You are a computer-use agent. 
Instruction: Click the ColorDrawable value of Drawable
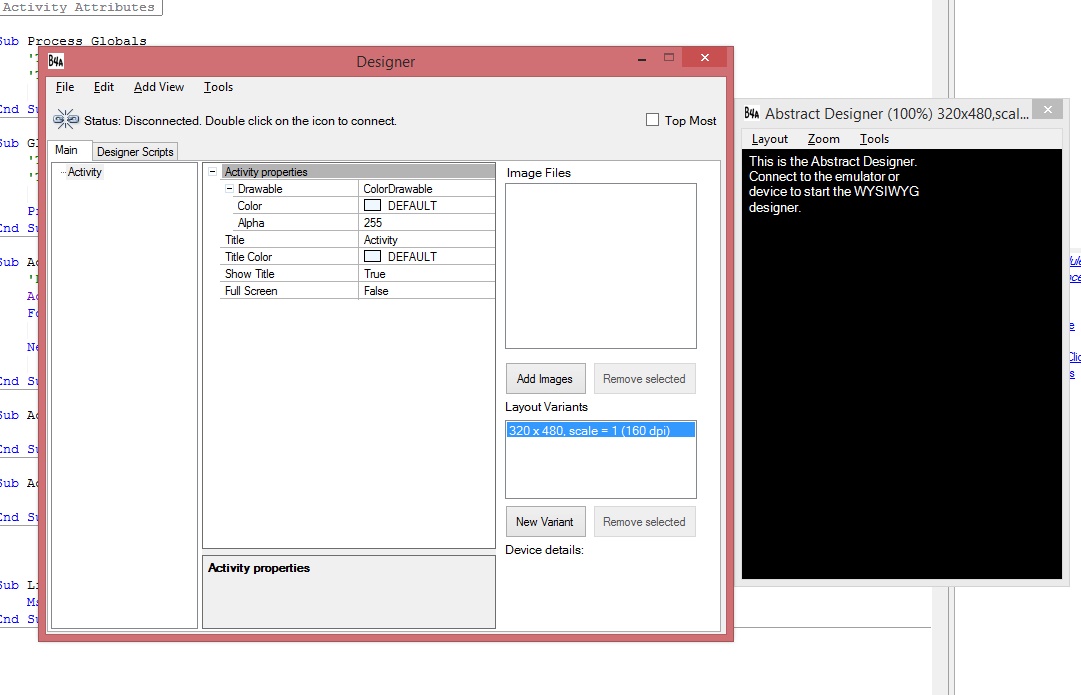427,189
